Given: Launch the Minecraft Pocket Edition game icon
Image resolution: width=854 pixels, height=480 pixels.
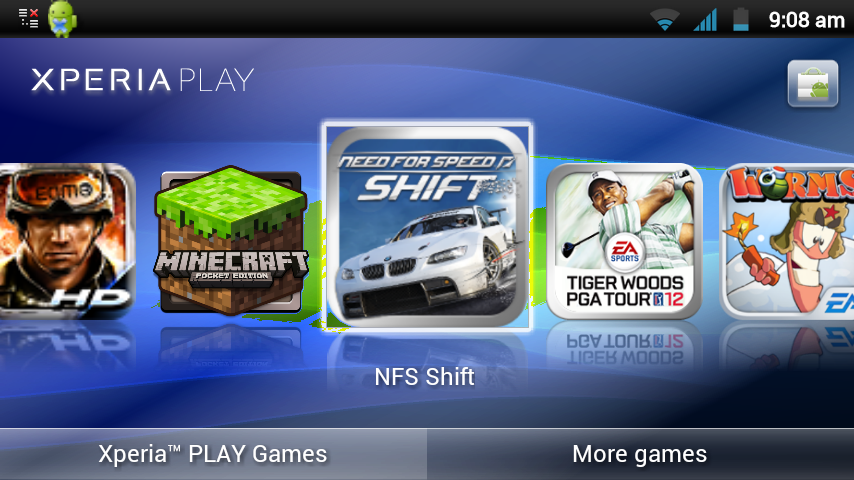Looking at the screenshot, I should (231, 241).
